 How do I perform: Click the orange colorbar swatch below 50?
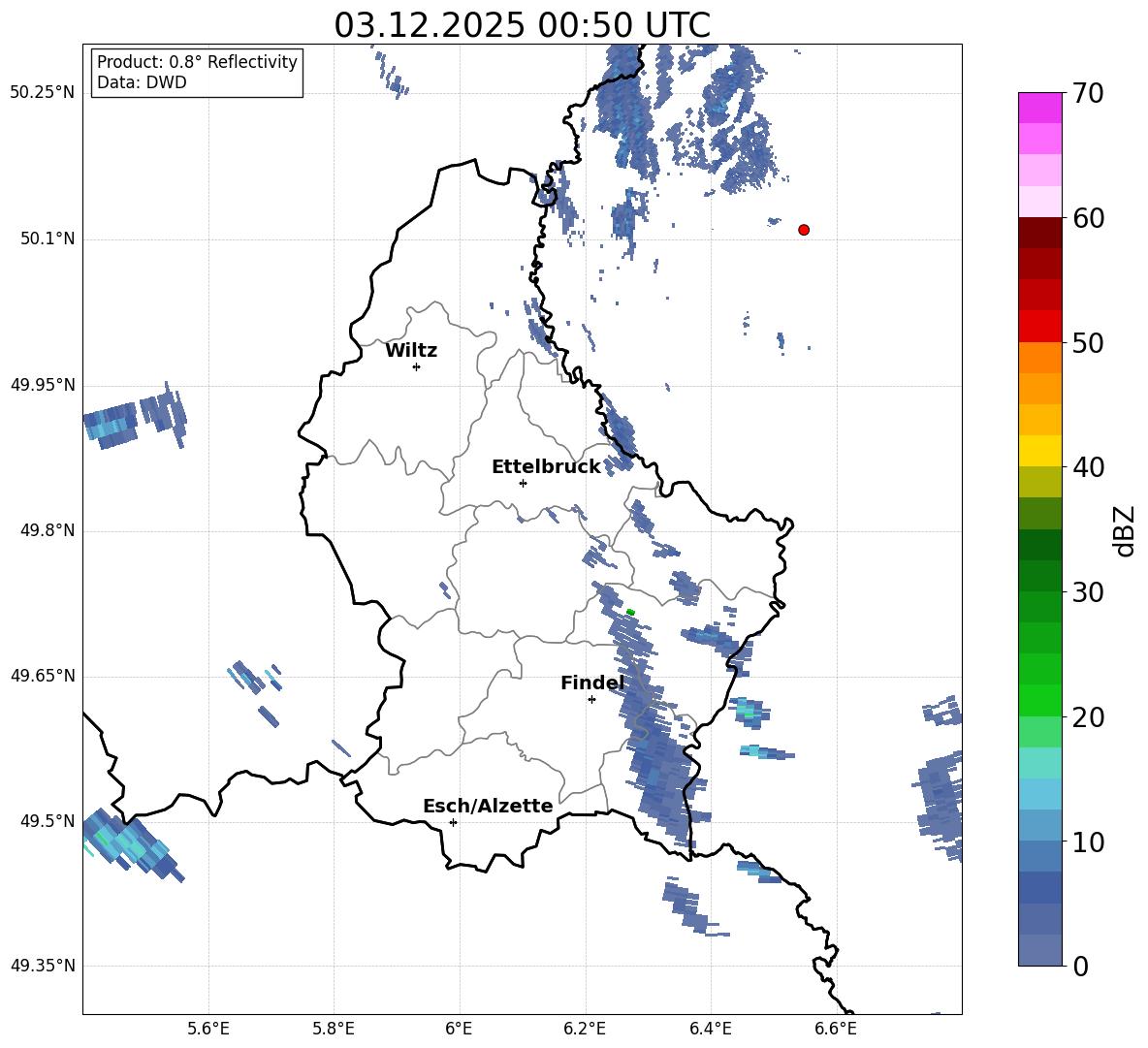pyautogui.click(x=1039, y=358)
